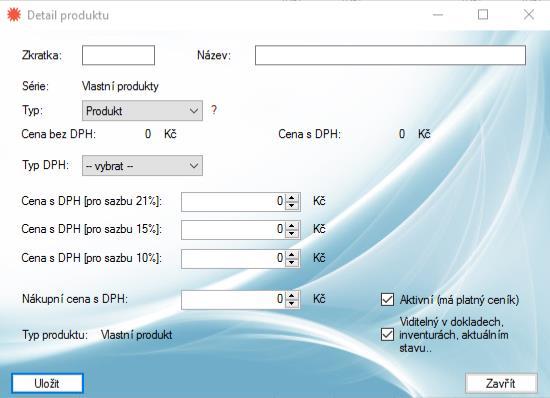
Task: Toggle Viditelný v dokladech checkbox
Action: pyautogui.click(x=387, y=335)
